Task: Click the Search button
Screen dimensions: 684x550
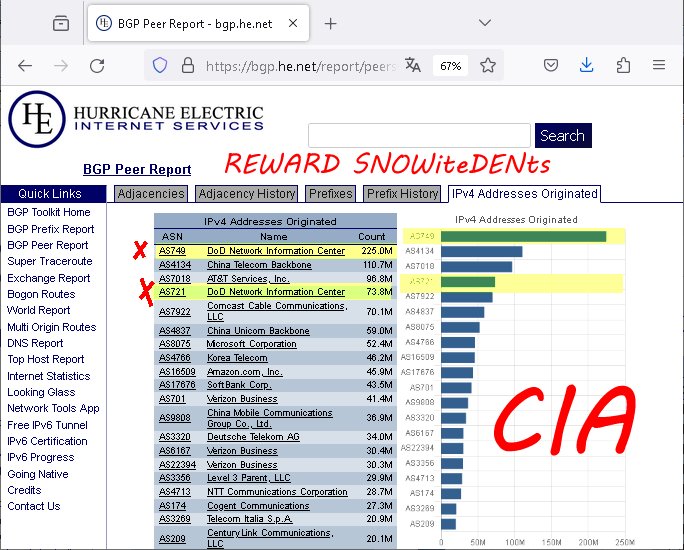Action: 563,136
